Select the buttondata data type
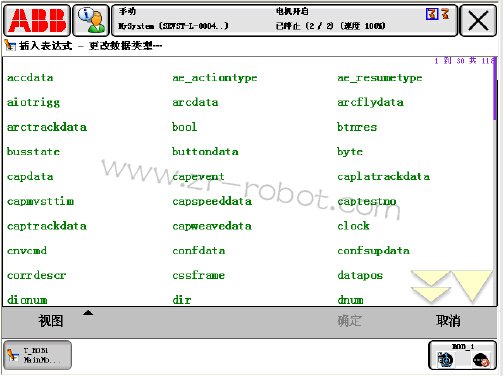This screenshot has width=503, height=376. click(x=205, y=152)
